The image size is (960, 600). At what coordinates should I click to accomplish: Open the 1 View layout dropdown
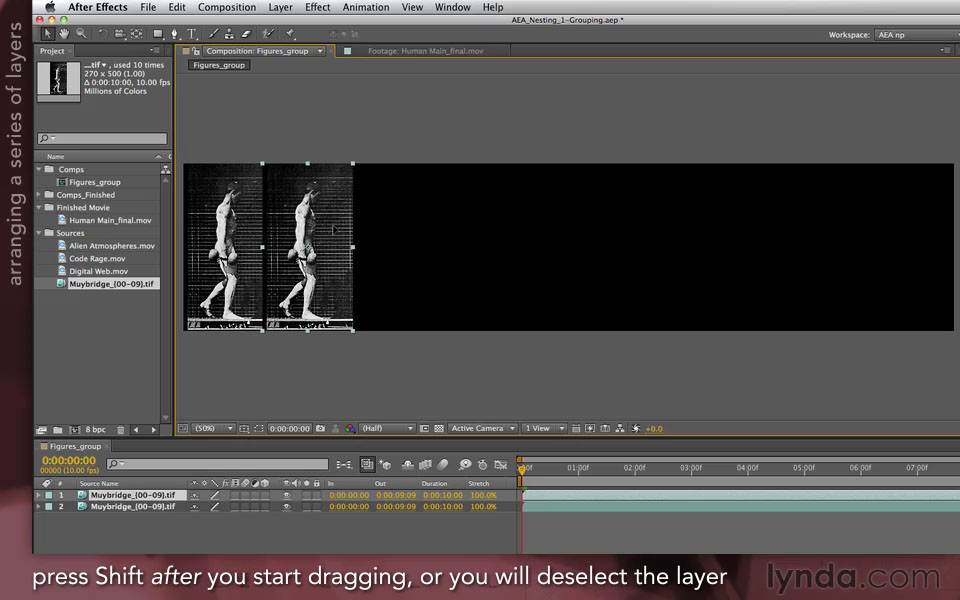(x=544, y=429)
